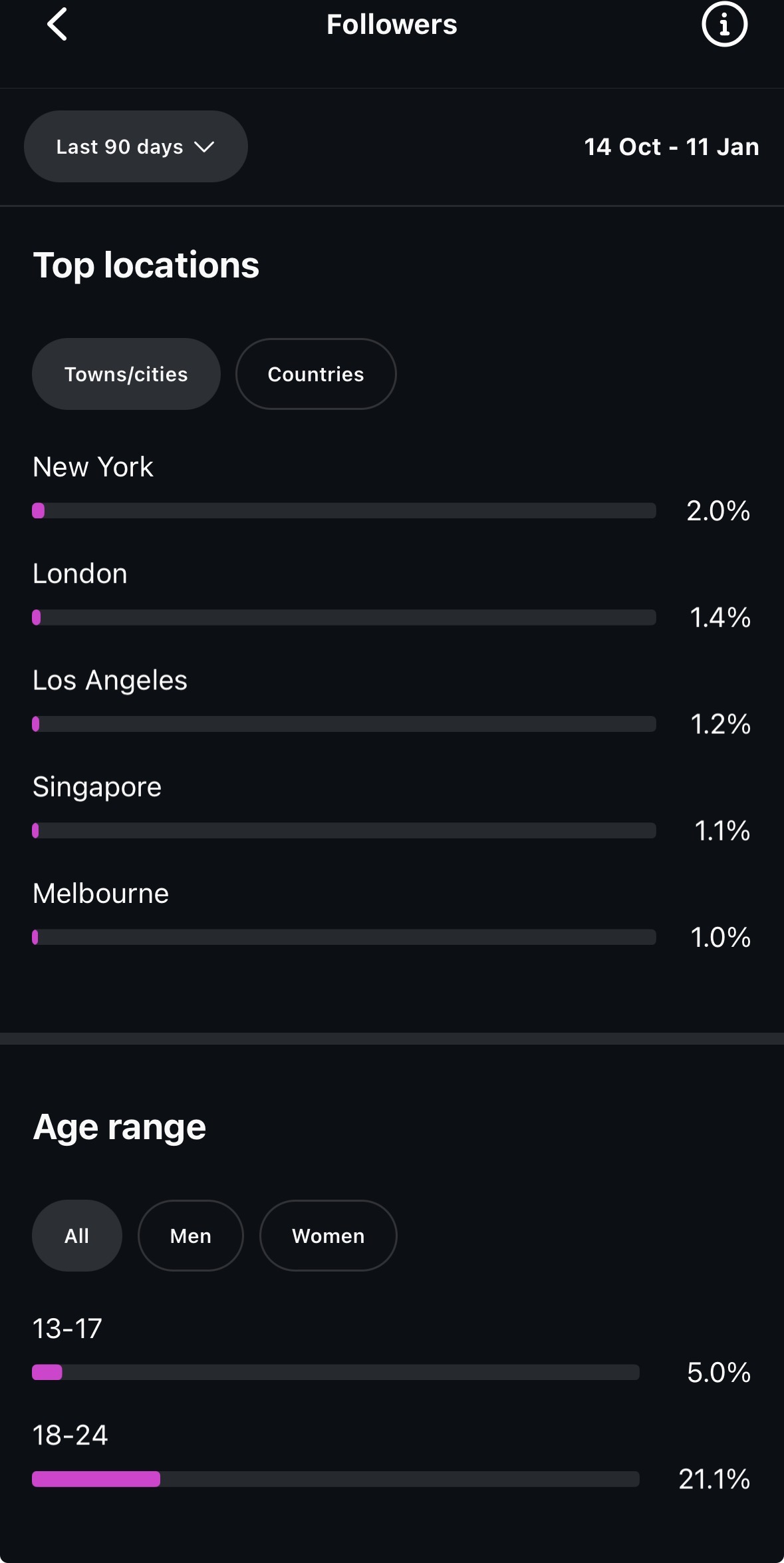Click the 21.1% value for 18-24
Screen dimensions: 784x1563
(714, 1479)
